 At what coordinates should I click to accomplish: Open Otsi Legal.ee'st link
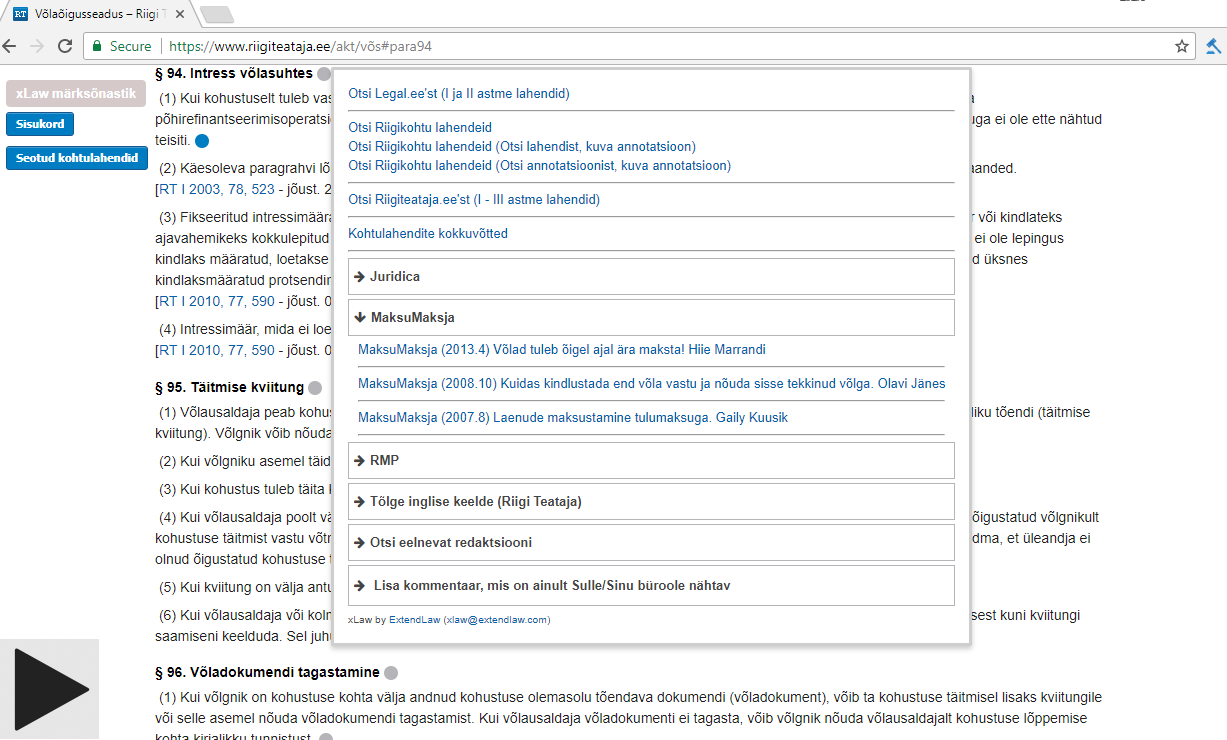coord(459,94)
